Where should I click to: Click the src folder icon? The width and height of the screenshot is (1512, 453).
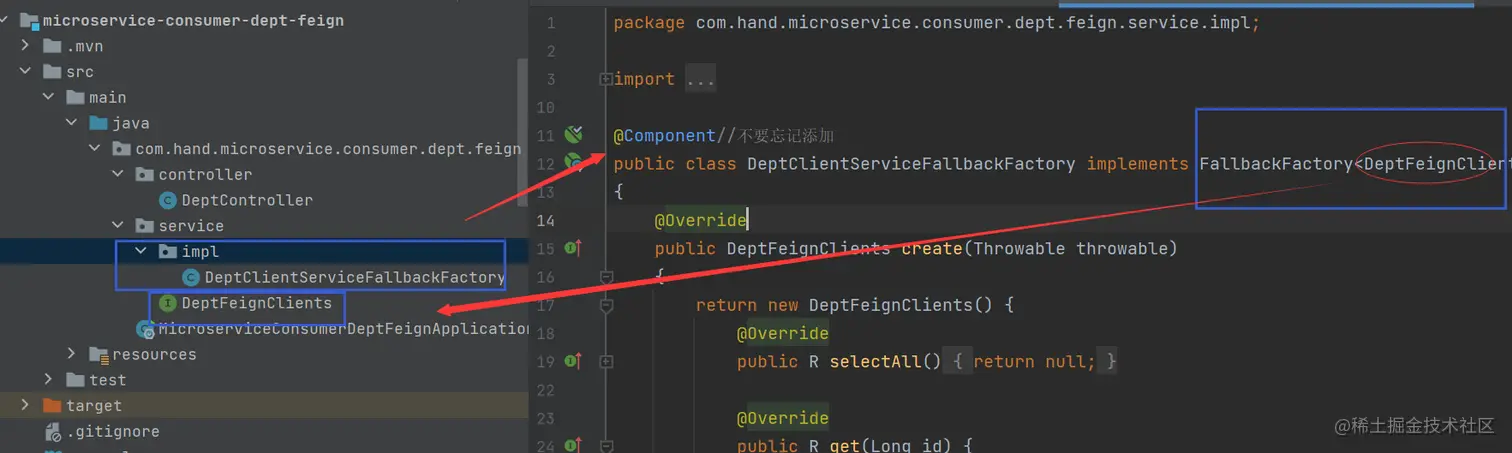click(52, 72)
